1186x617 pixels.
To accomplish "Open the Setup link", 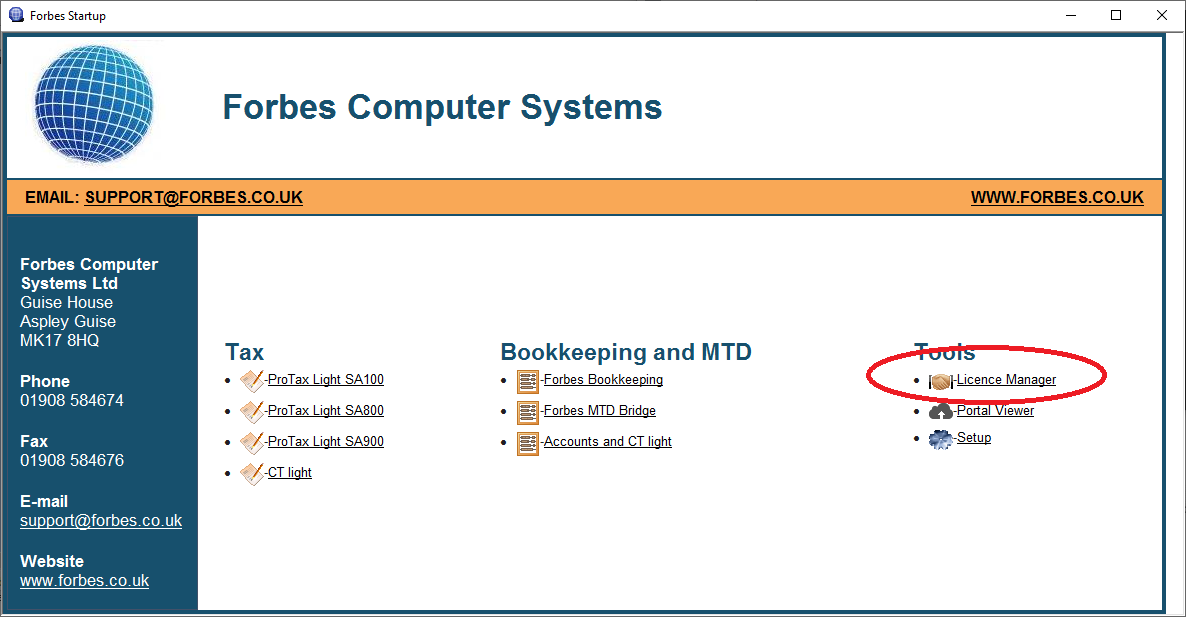I will point(974,438).
